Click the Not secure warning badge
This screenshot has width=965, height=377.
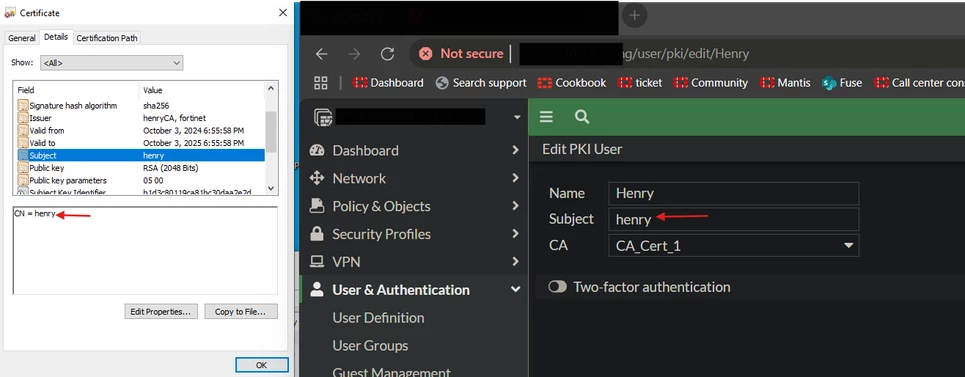tap(461, 54)
